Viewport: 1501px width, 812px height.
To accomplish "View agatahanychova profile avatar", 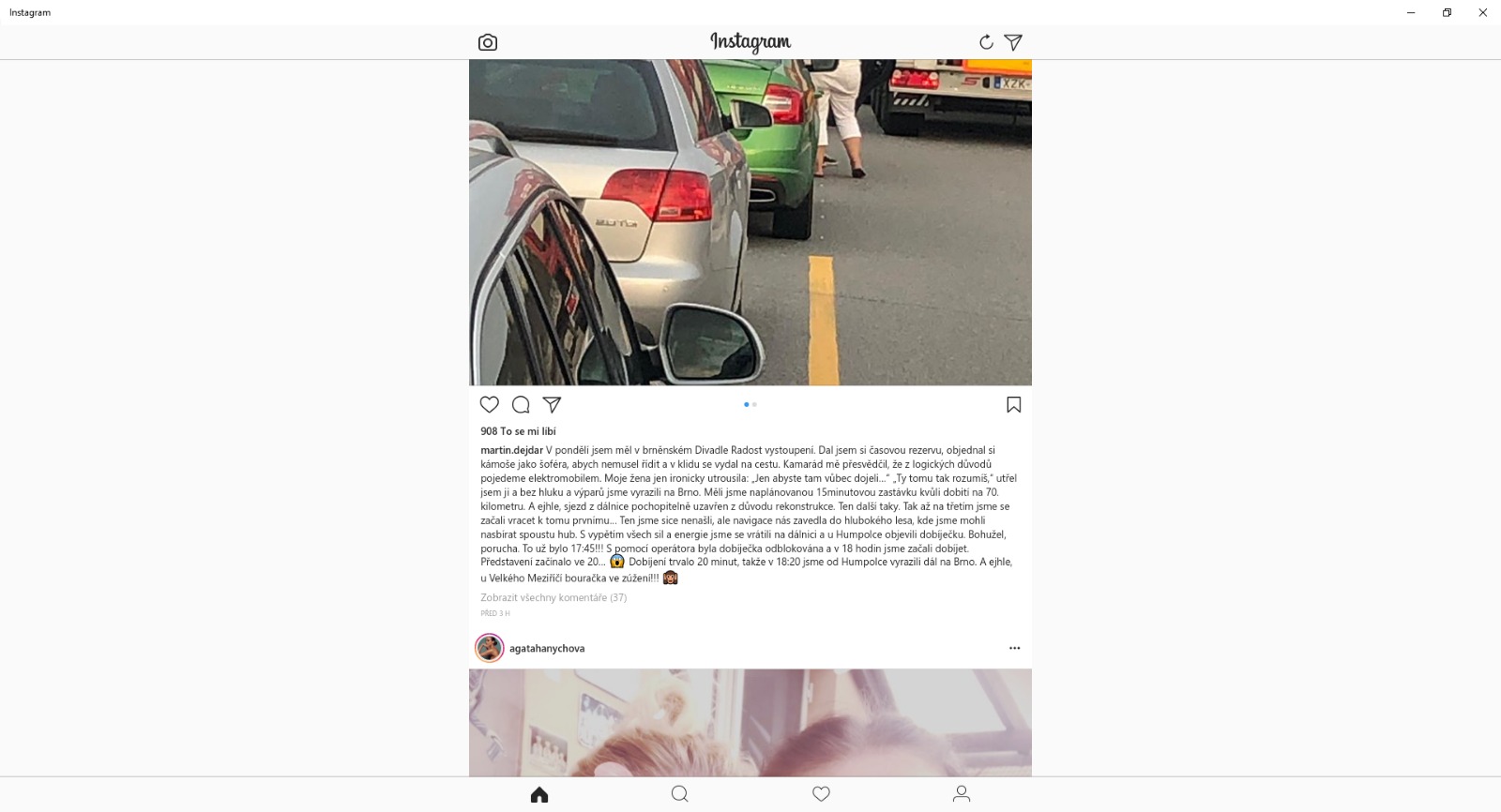I will point(490,648).
